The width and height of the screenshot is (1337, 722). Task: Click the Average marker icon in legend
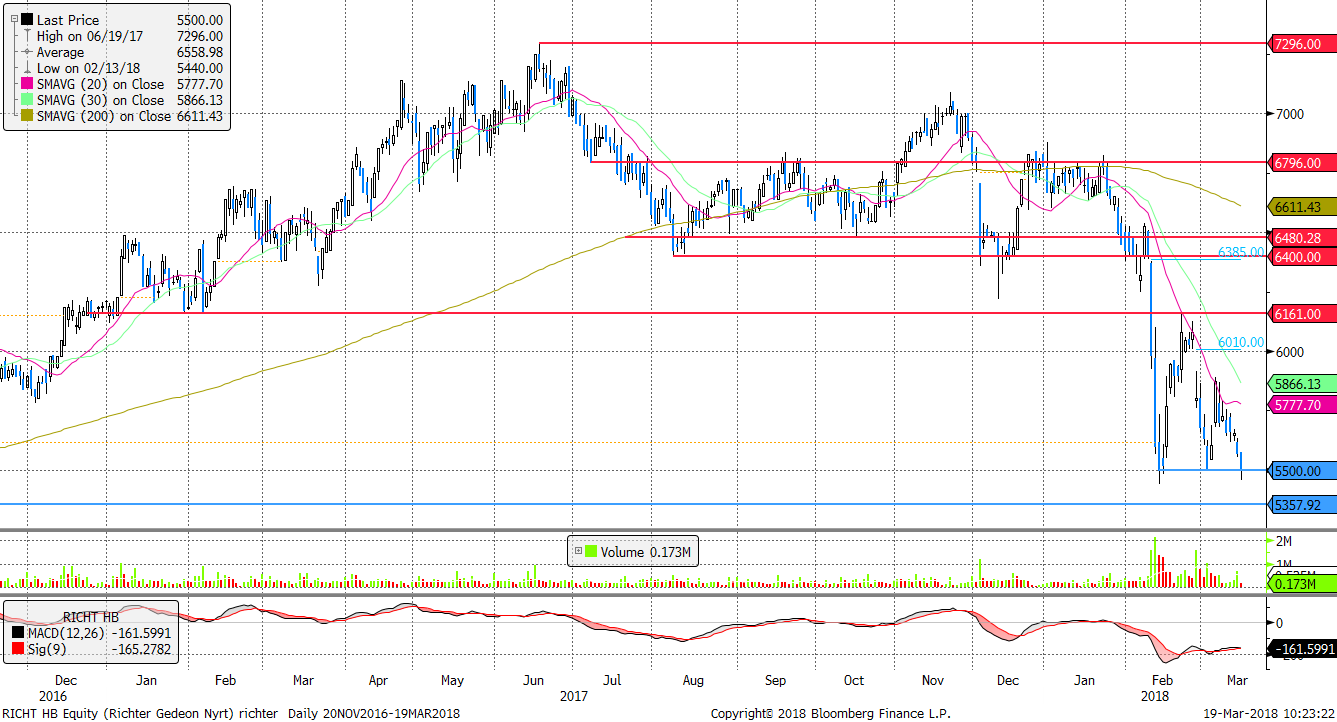point(25,52)
